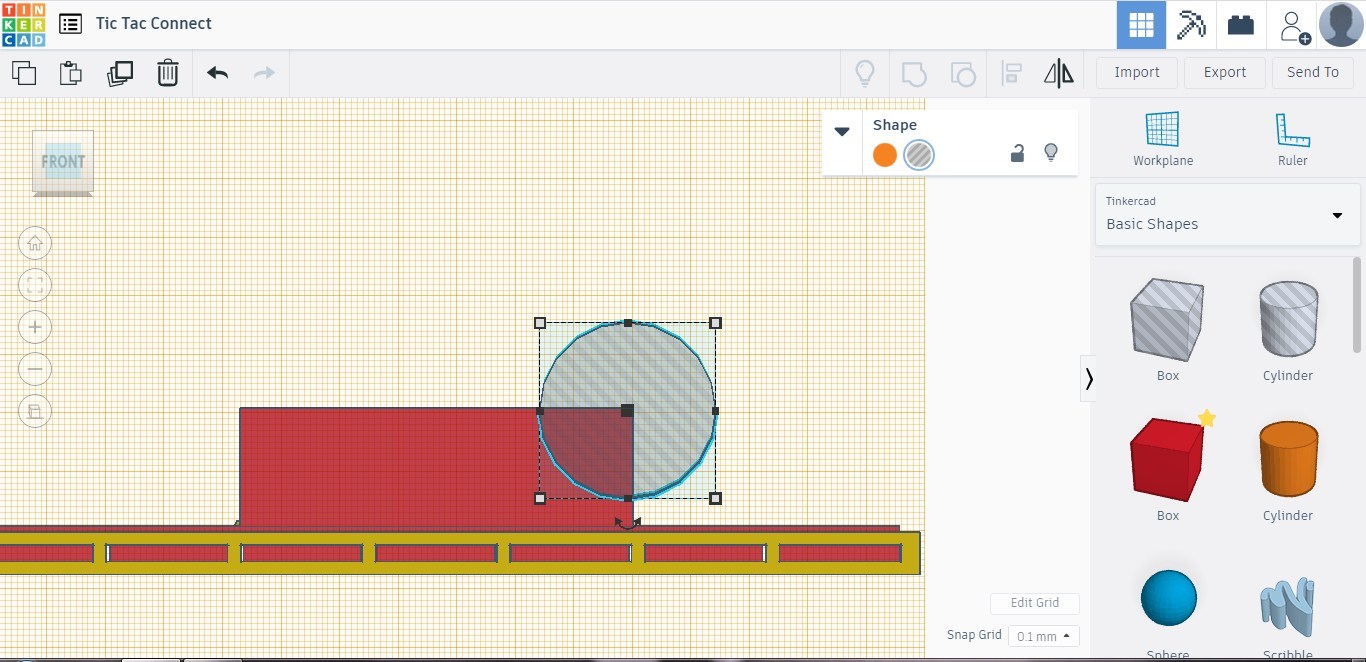Zoom out with minus button

pos(35,369)
